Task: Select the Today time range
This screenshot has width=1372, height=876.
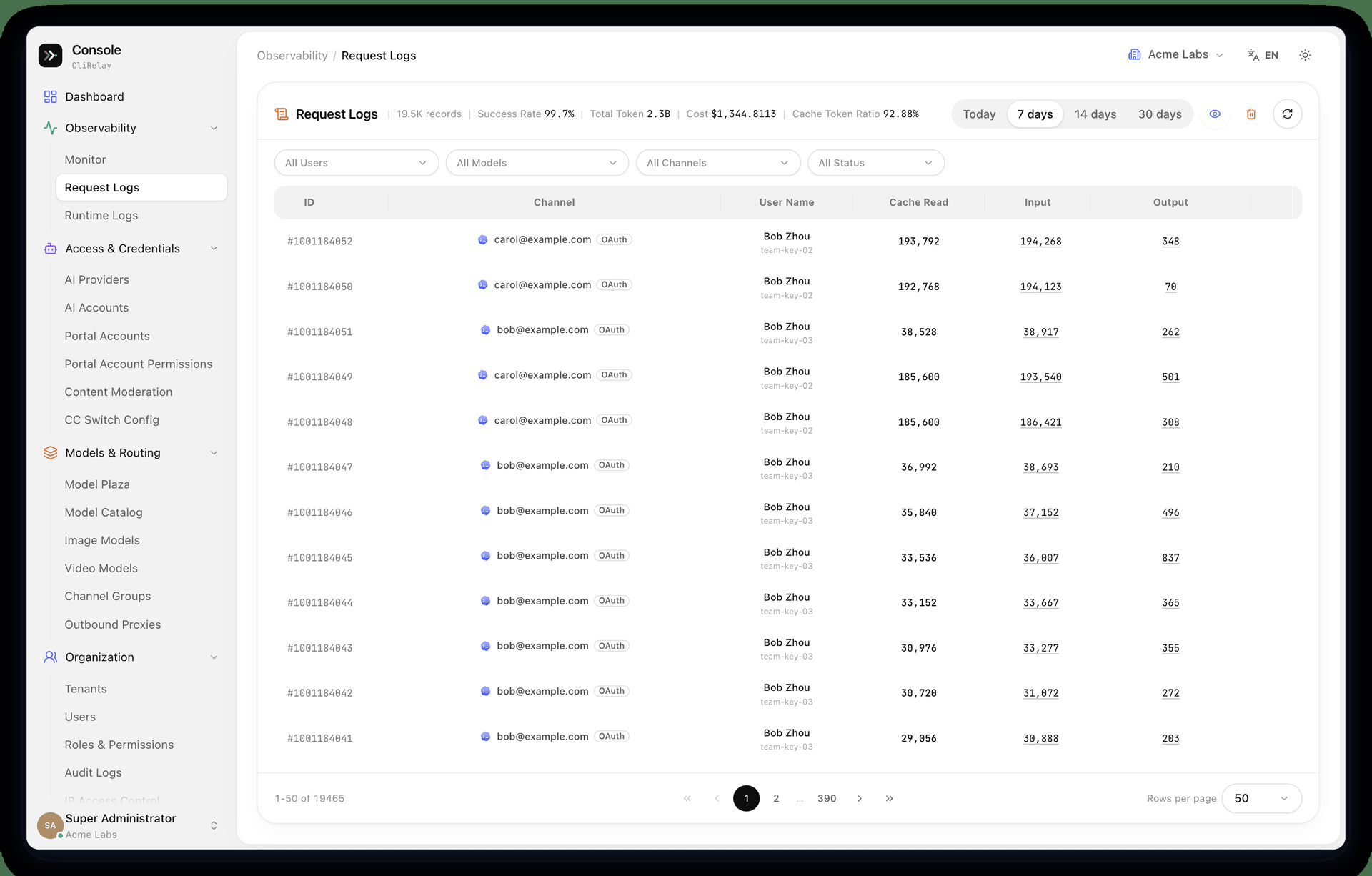Action: tap(979, 114)
